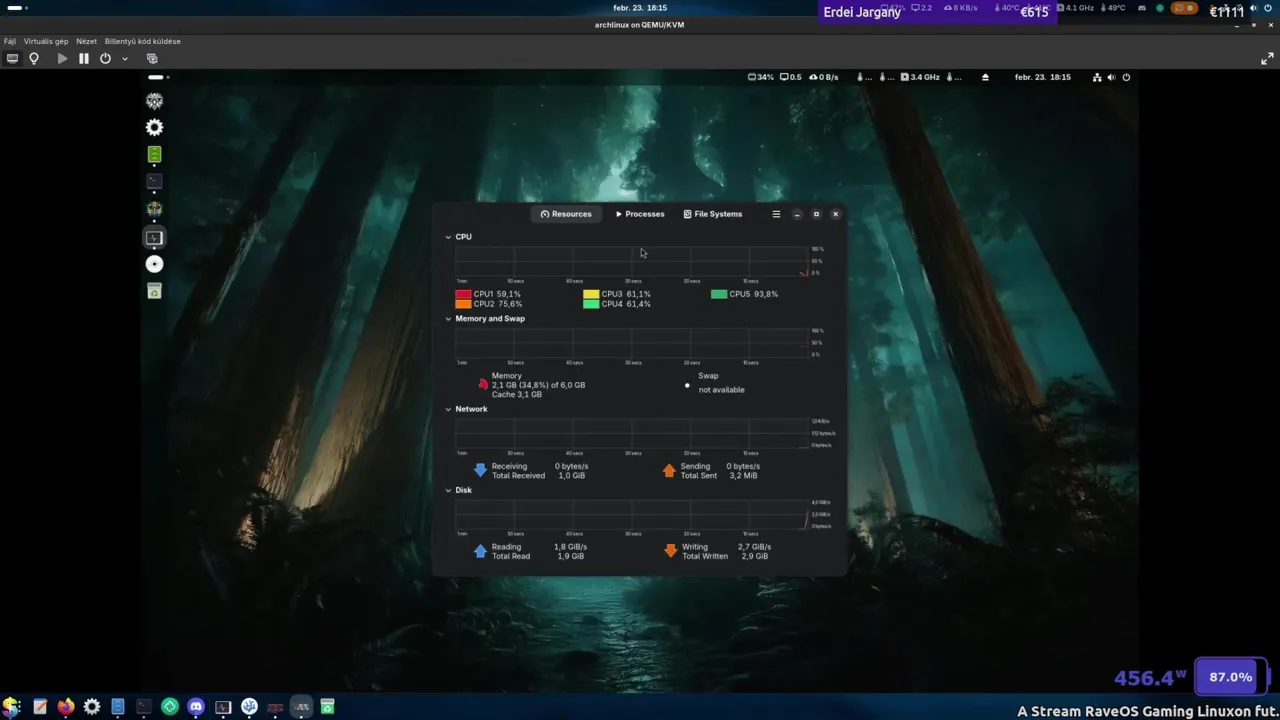Viewport: 1280px width, 720px height.
Task: Open the Billentyű kód küldése menu
Action: pos(143,42)
